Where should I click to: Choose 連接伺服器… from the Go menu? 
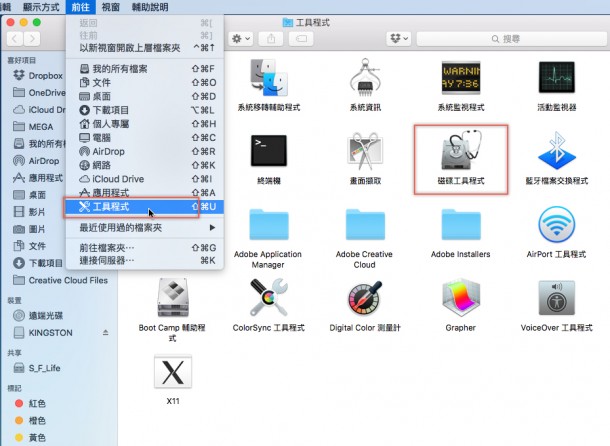145,260
